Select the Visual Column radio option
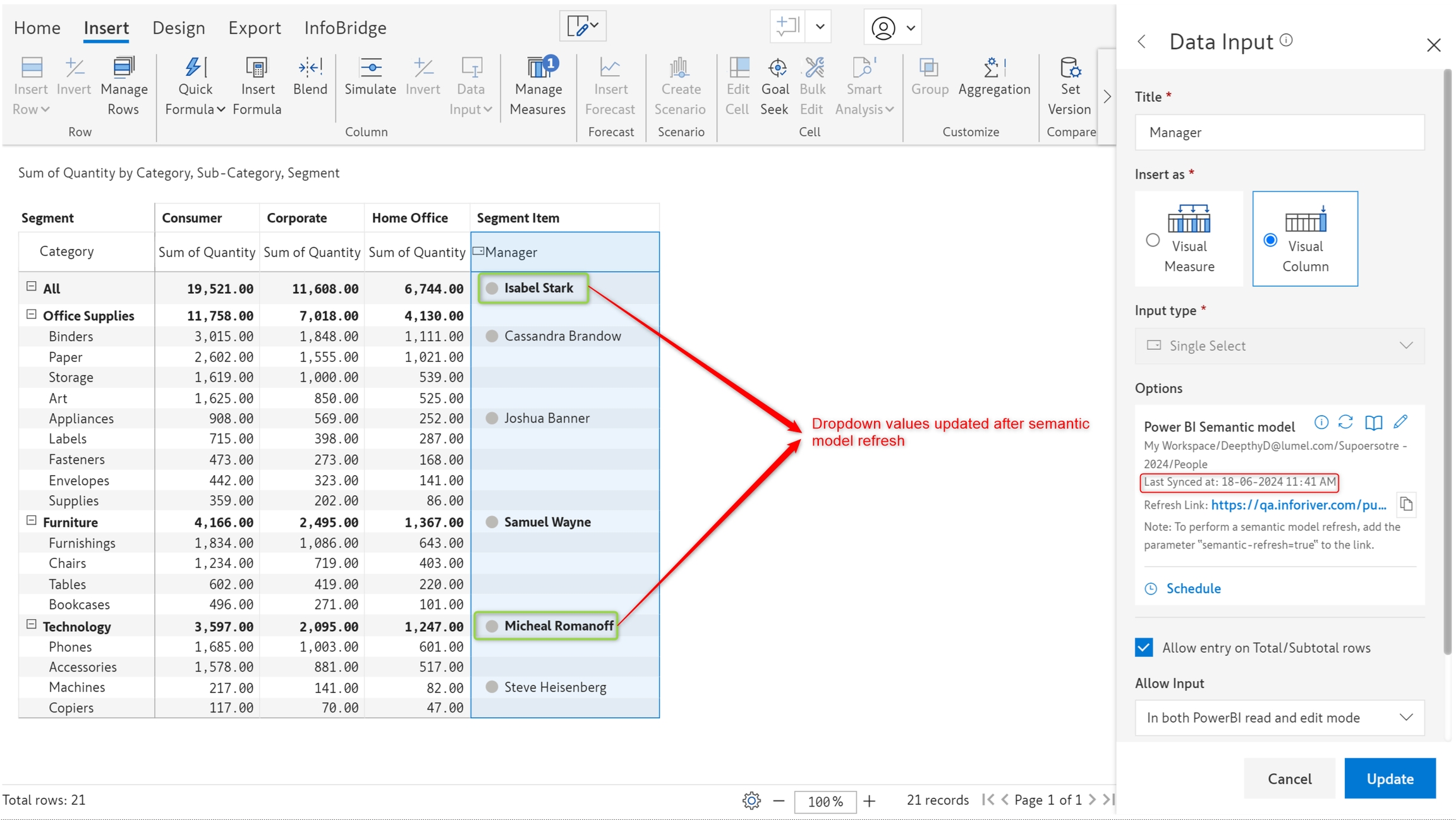Viewport: 1456px width, 820px height. click(1270, 240)
